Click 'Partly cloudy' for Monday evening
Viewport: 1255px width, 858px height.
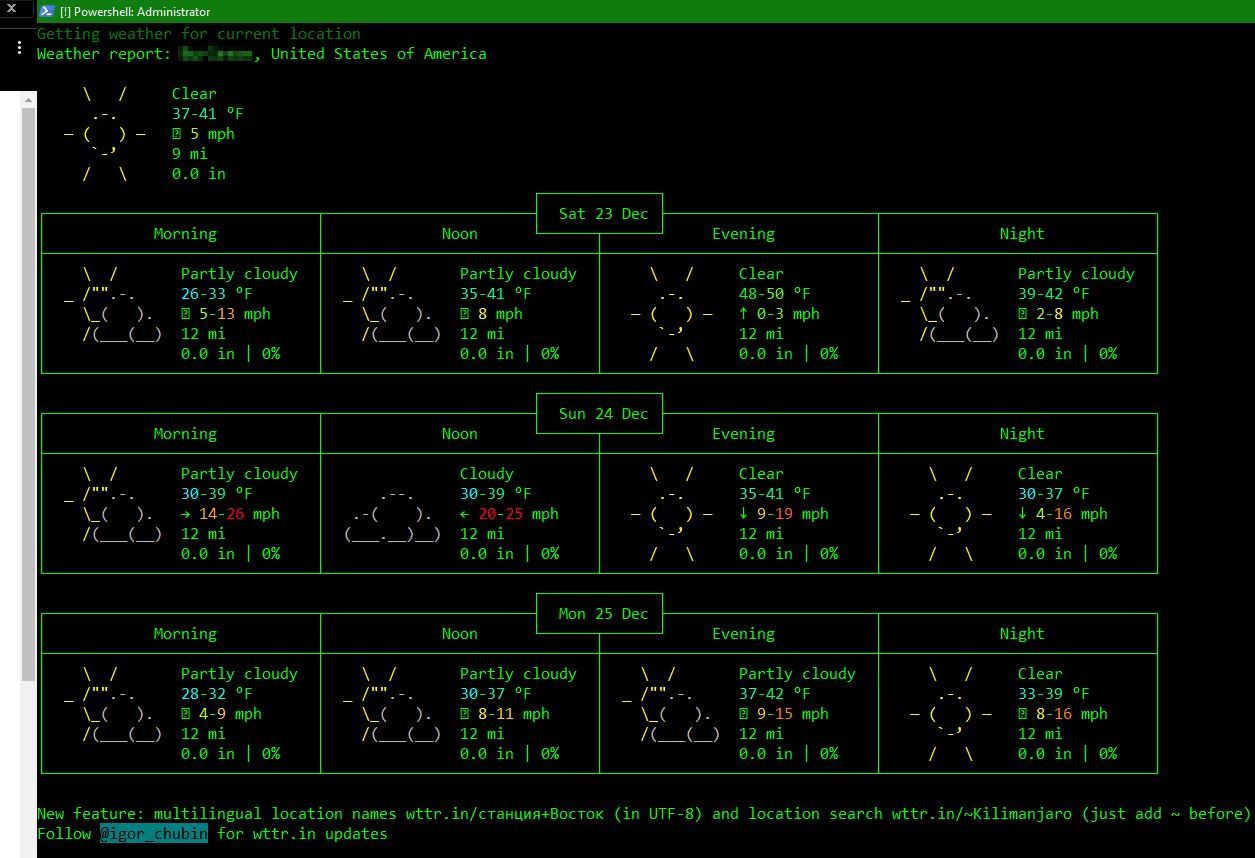[x=797, y=674]
